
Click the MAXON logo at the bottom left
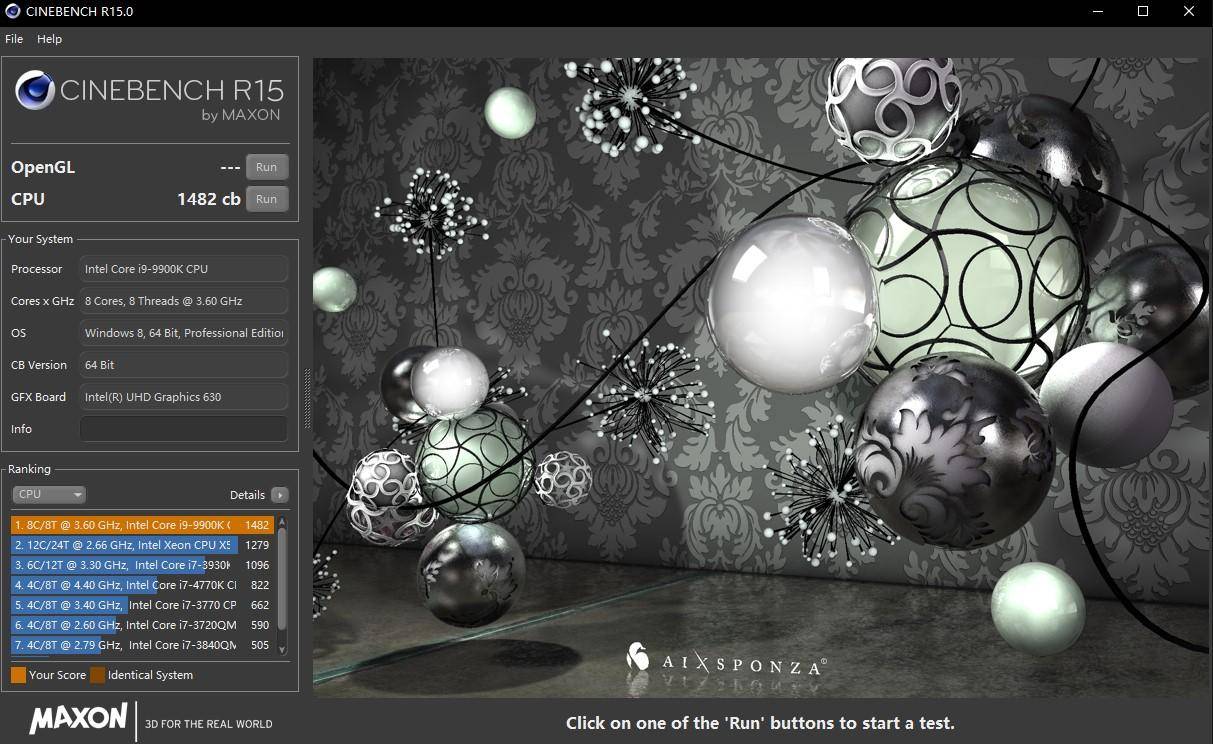coord(78,719)
